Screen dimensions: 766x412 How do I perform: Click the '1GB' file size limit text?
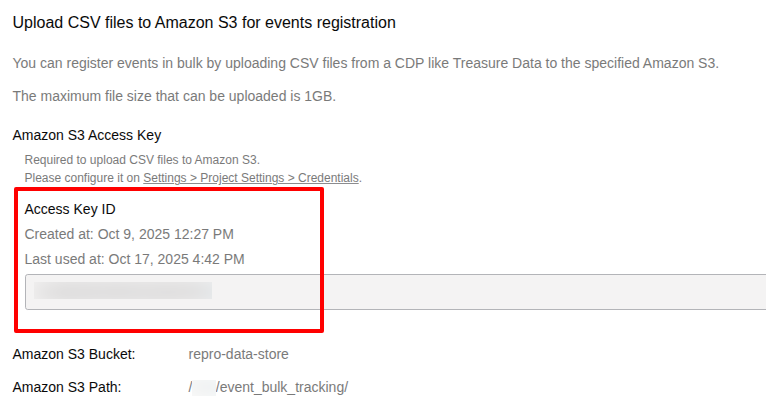click(318, 96)
